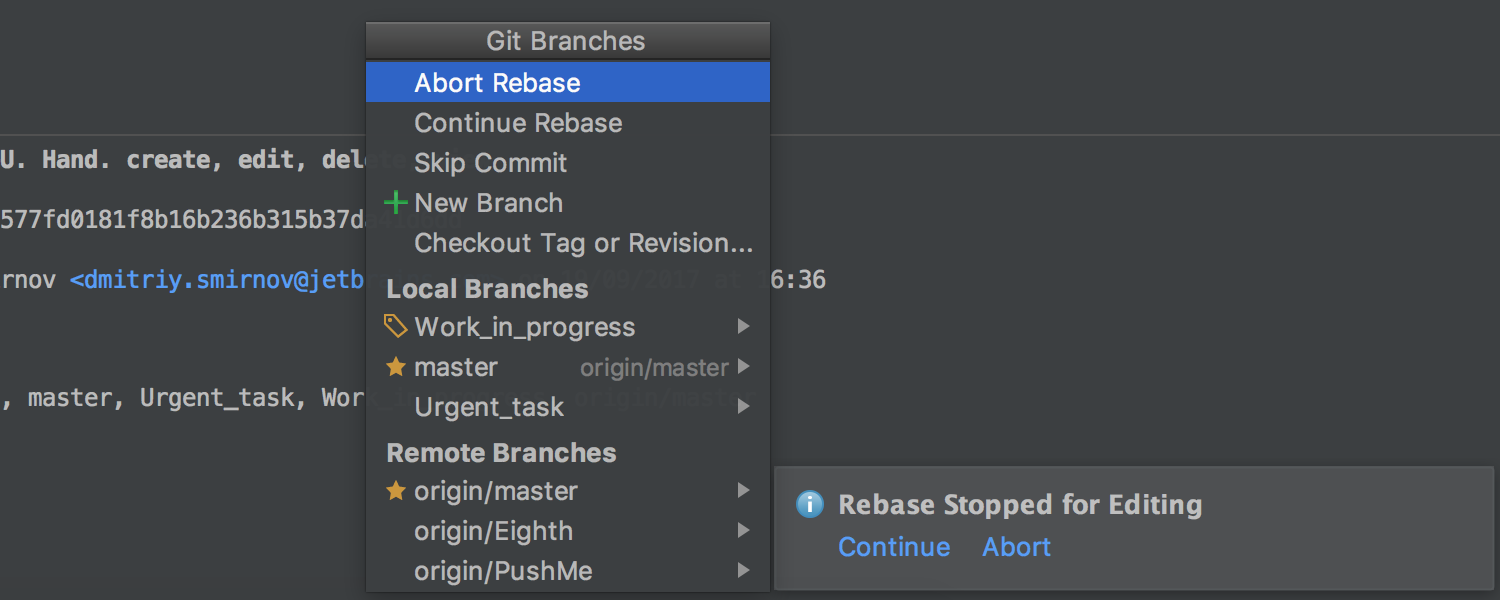Viewport: 1500px width, 600px height.
Task: Click the Abort link in notification
Action: (1017, 547)
